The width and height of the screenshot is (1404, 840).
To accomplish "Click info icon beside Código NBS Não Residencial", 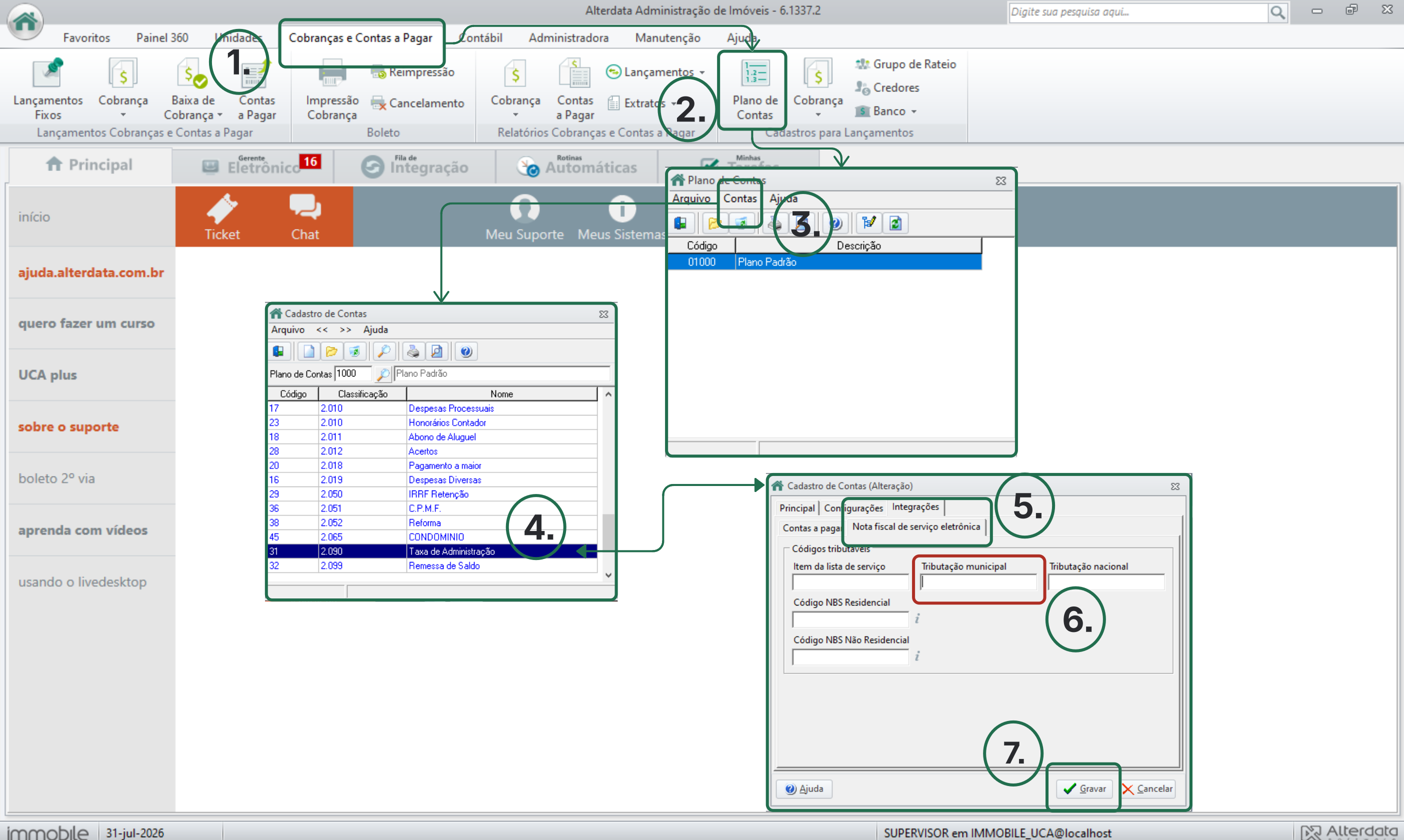I will point(917,656).
